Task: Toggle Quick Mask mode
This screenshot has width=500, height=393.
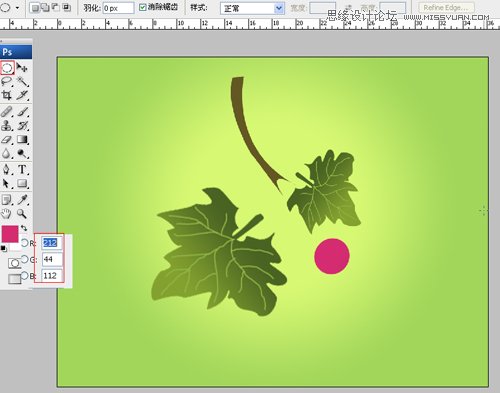Action: point(14,263)
